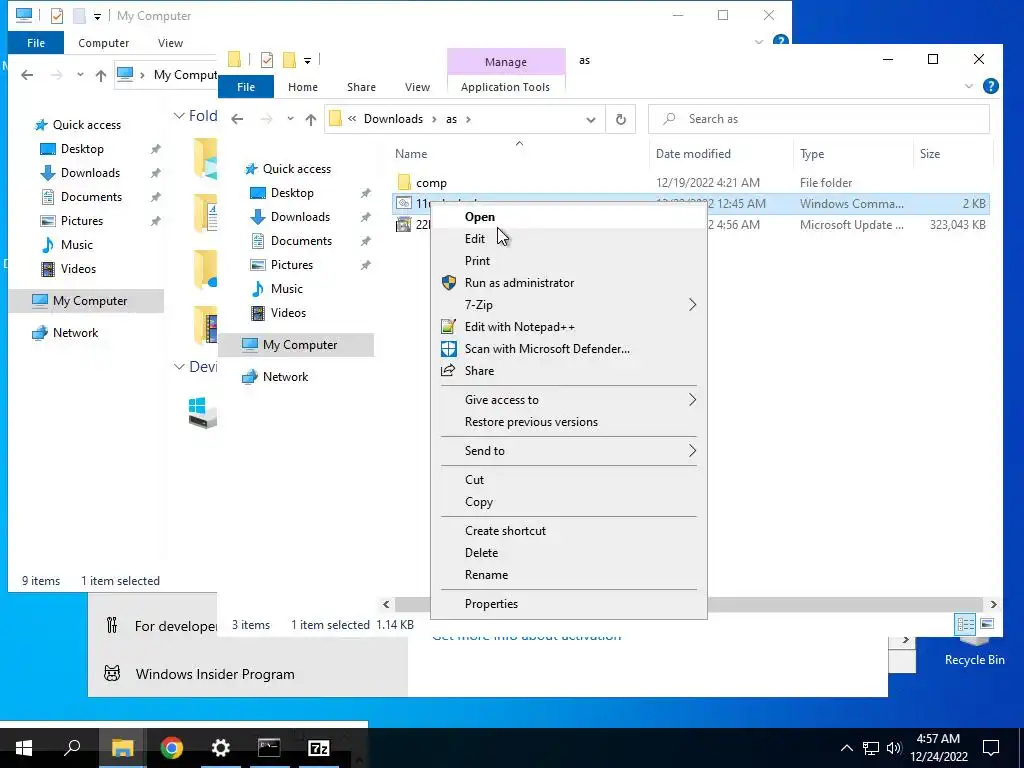Screen dimensions: 1024x768
Task: Open the Application Tools tab
Action: tap(505, 87)
